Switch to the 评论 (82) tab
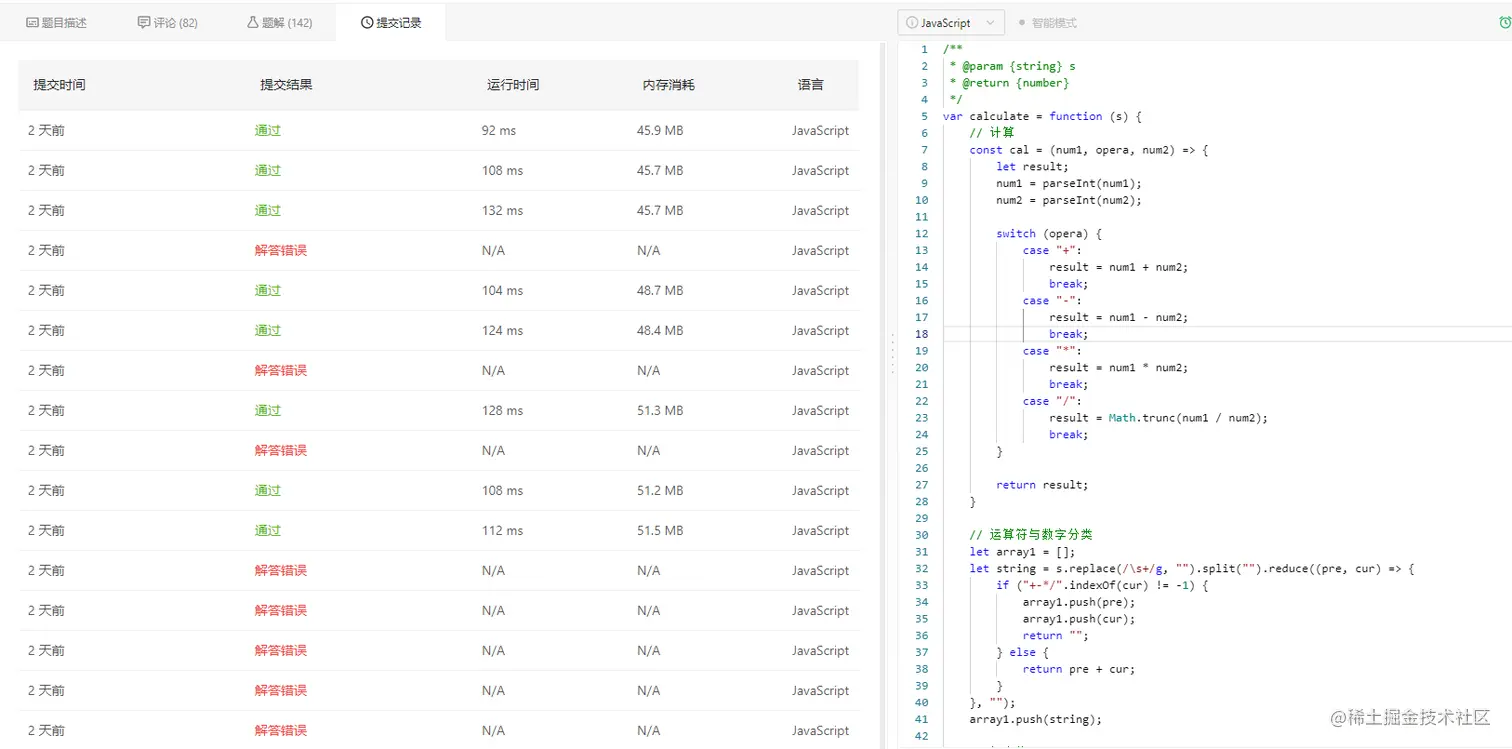 pyautogui.click(x=167, y=22)
